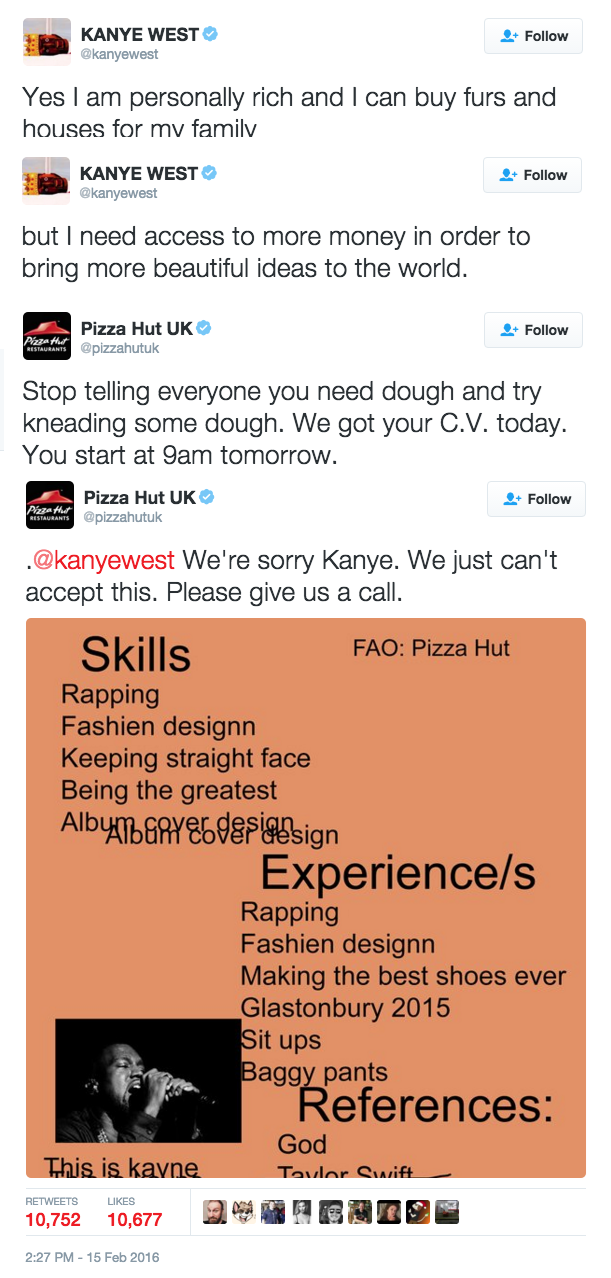Hit Follow on the last Pizza Hut UK tweet
Viewport: 611px width, 1278px height.
pos(536,499)
